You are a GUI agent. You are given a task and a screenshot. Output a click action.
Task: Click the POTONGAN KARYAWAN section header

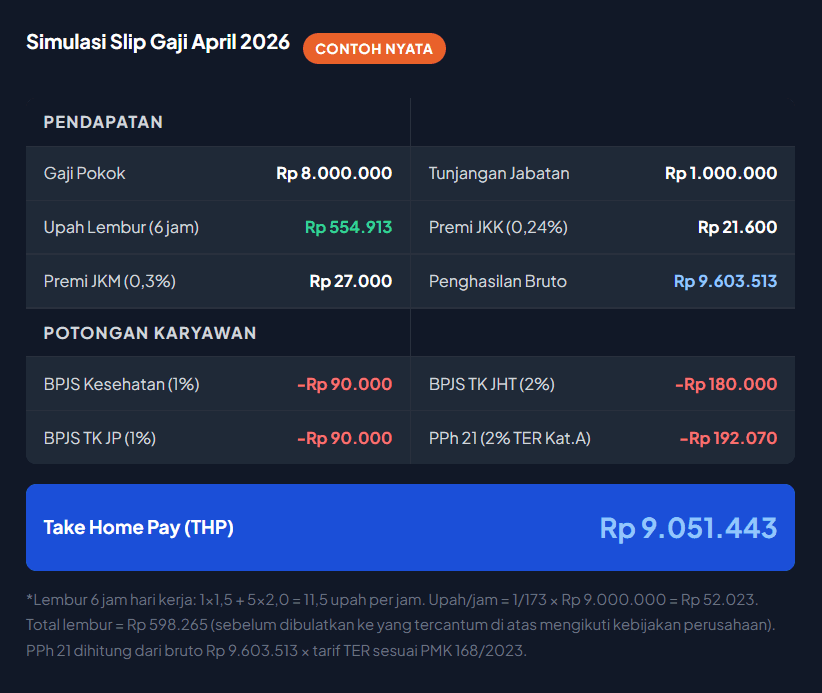(x=150, y=333)
